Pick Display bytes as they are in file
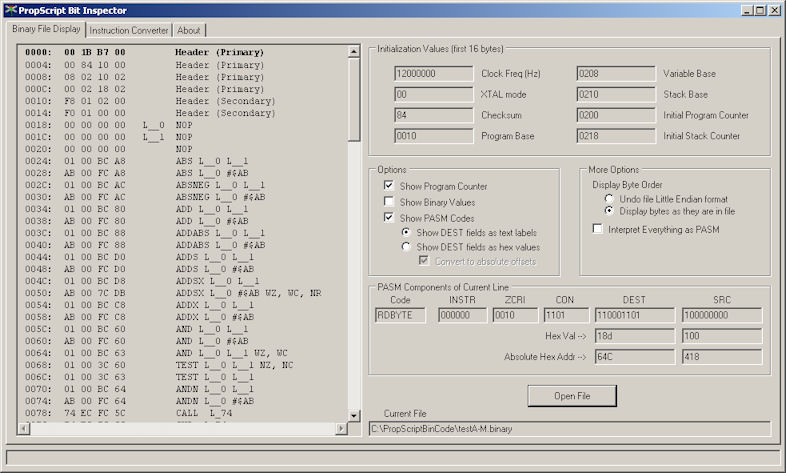This screenshot has width=786, height=473. [609, 211]
